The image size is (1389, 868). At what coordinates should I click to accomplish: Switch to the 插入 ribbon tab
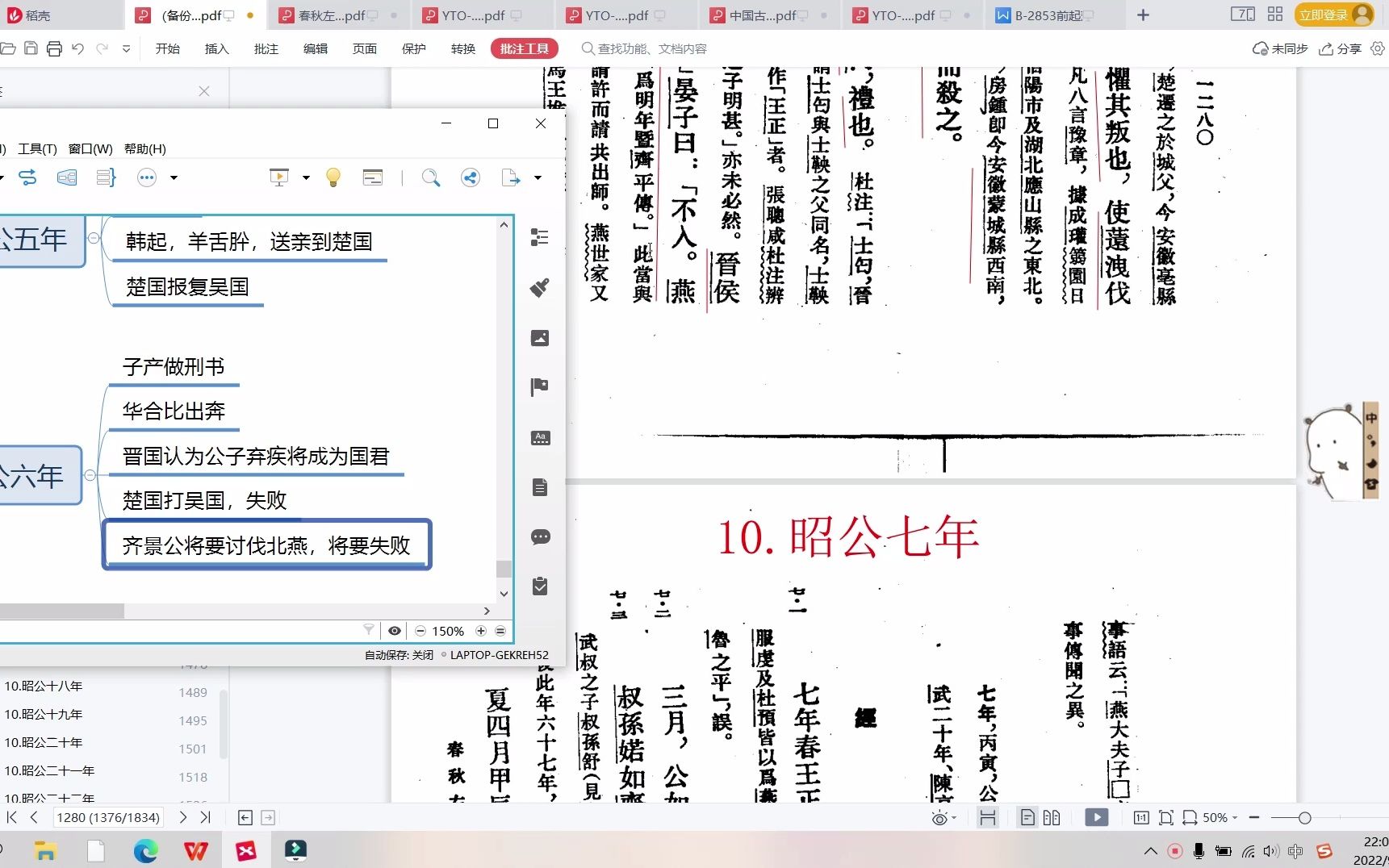(216, 48)
